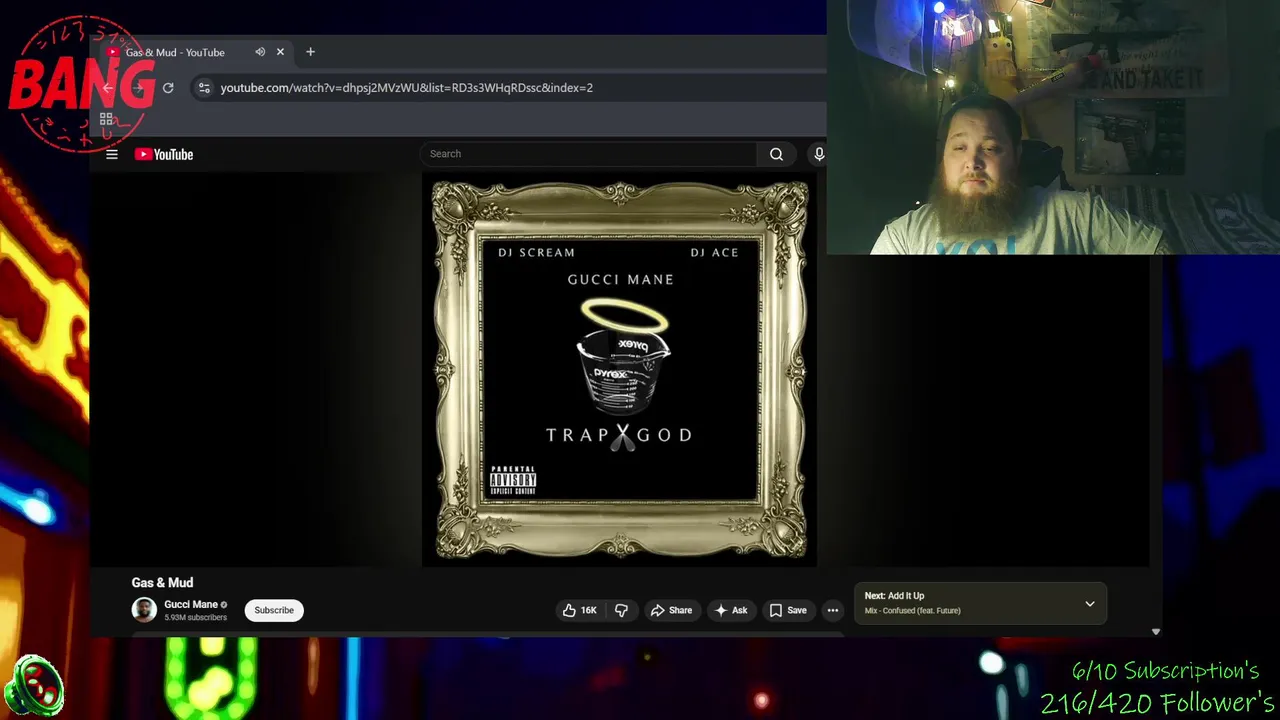Viewport: 1280px width, 720px height.
Task: Focus the YouTube Search field
Action: pos(590,154)
